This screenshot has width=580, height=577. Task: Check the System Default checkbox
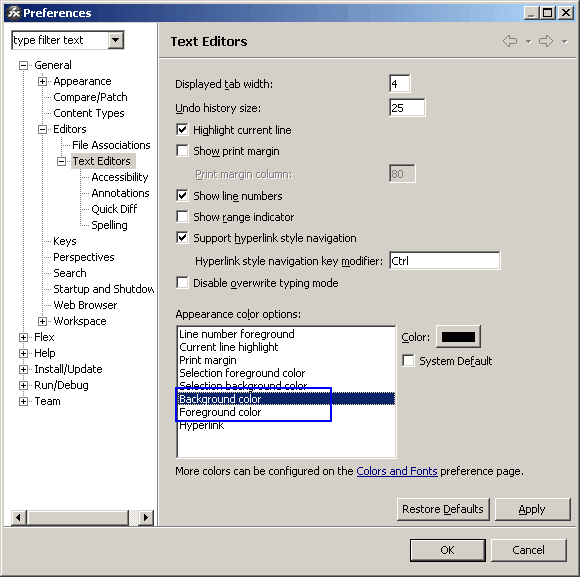coord(408,361)
